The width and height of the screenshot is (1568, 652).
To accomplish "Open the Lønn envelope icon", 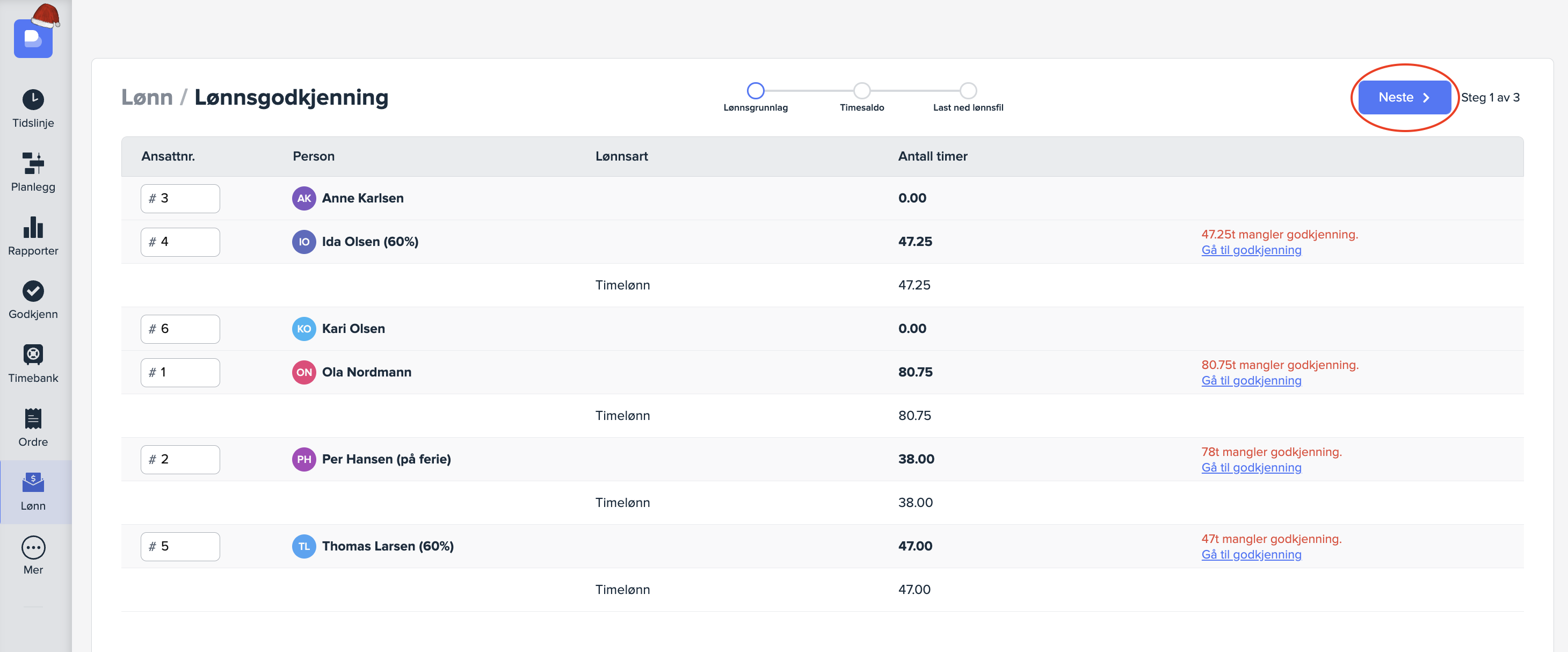I will tap(33, 482).
